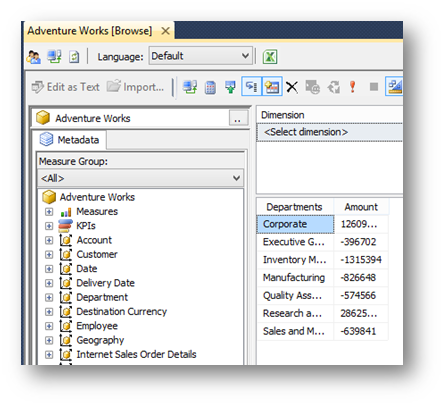445x407 pixels.
Task: Select the Corporate cell
Action: click(295, 224)
